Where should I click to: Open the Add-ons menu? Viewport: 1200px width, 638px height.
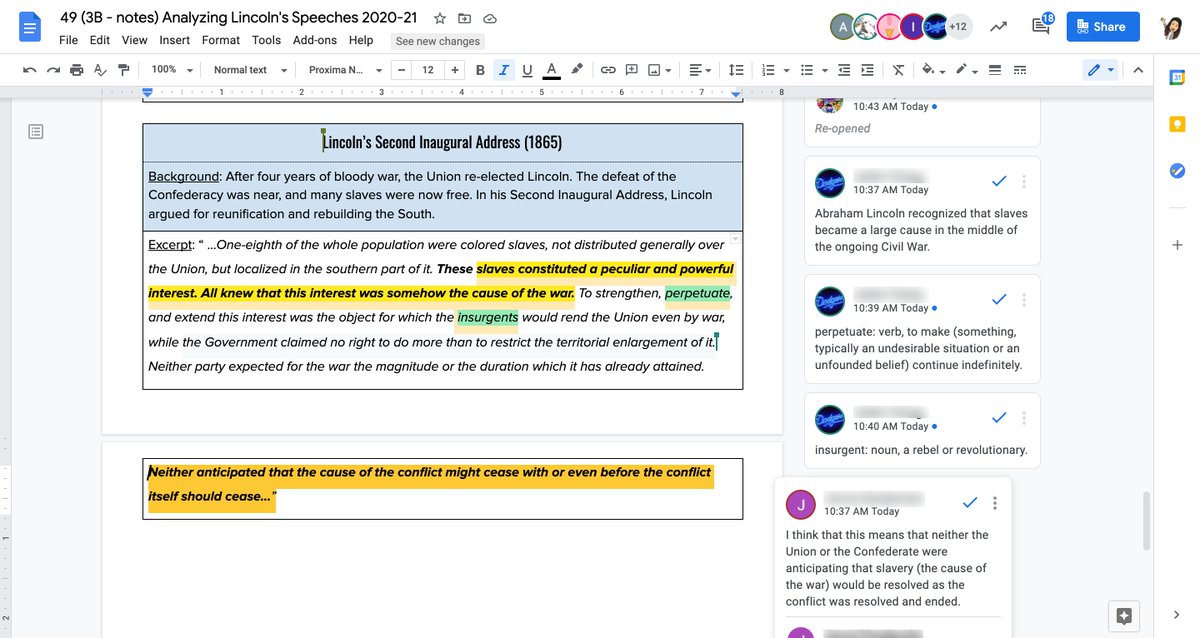click(x=315, y=40)
